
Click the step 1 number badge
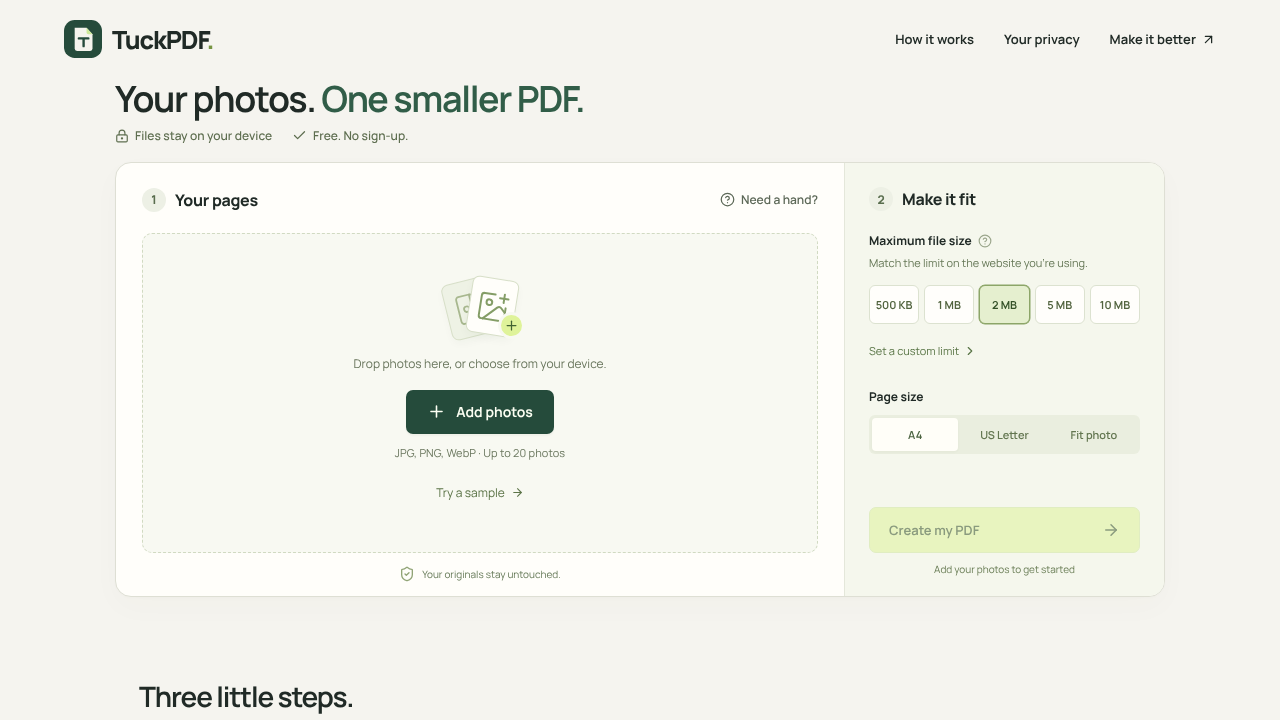pyautogui.click(x=153, y=200)
